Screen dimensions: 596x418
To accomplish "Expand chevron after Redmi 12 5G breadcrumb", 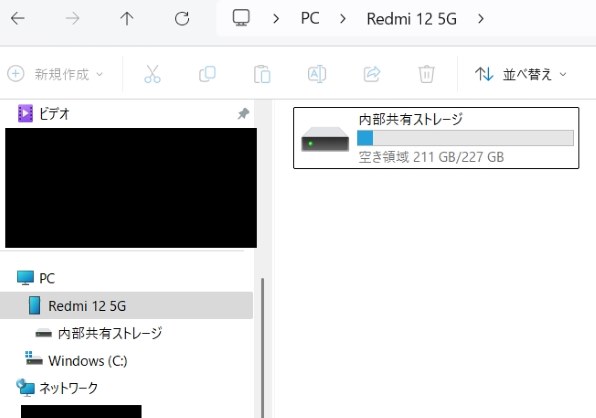I will pos(481,19).
